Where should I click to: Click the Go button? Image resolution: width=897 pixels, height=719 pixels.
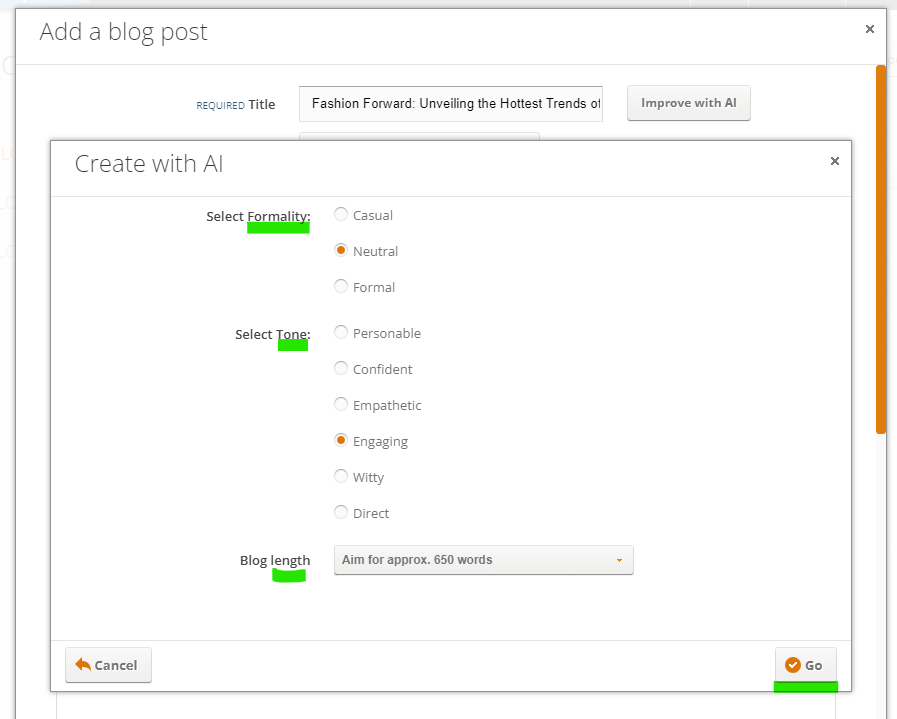pos(805,665)
